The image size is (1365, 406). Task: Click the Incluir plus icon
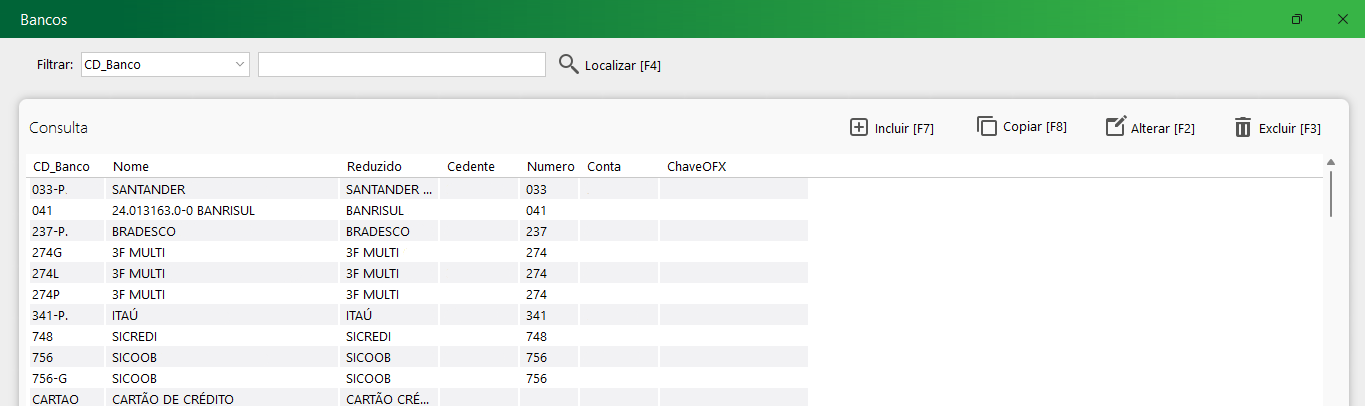point(858,127)
